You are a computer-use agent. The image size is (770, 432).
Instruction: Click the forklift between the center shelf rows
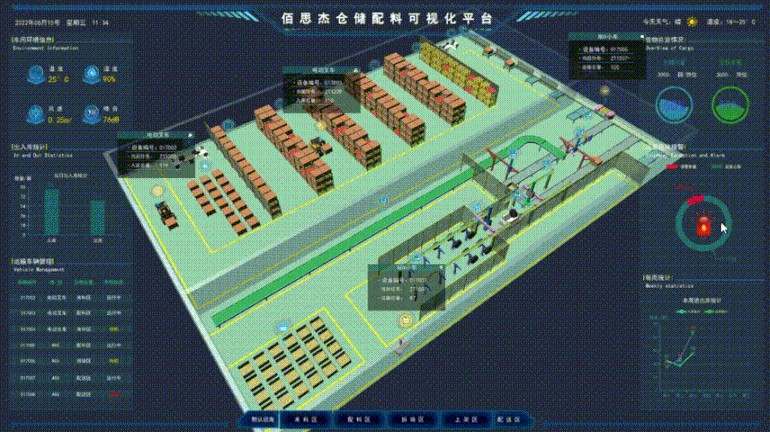(320, 146)
